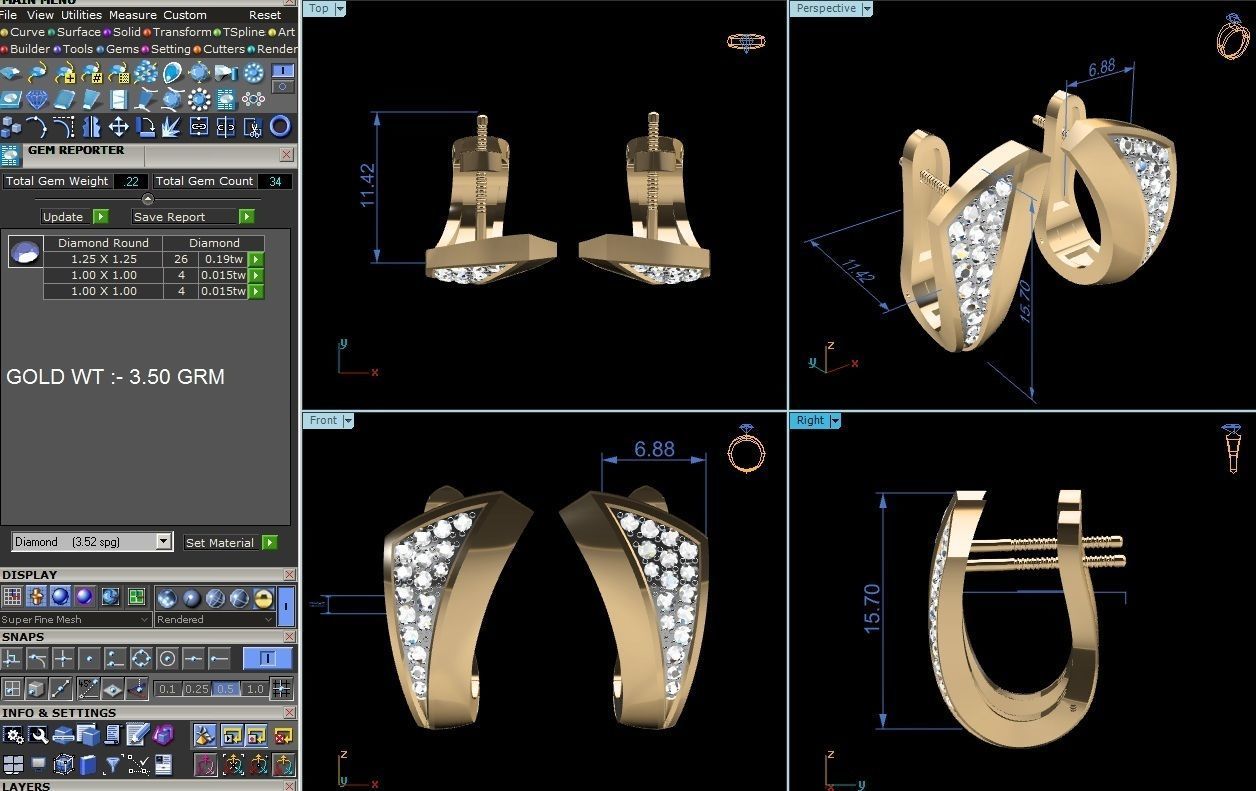
Task: Toggle the grid snap crosshatch icon
Action: pyautogui.click(x=282, y=688)
